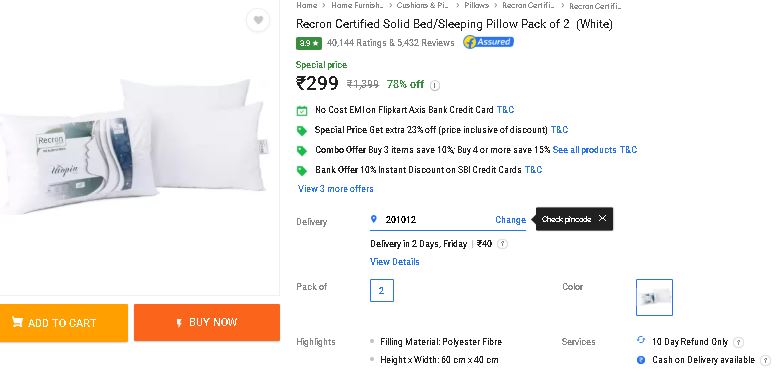Click Change pincode link
The image size is (782, 373).
[x=510, y=219]
